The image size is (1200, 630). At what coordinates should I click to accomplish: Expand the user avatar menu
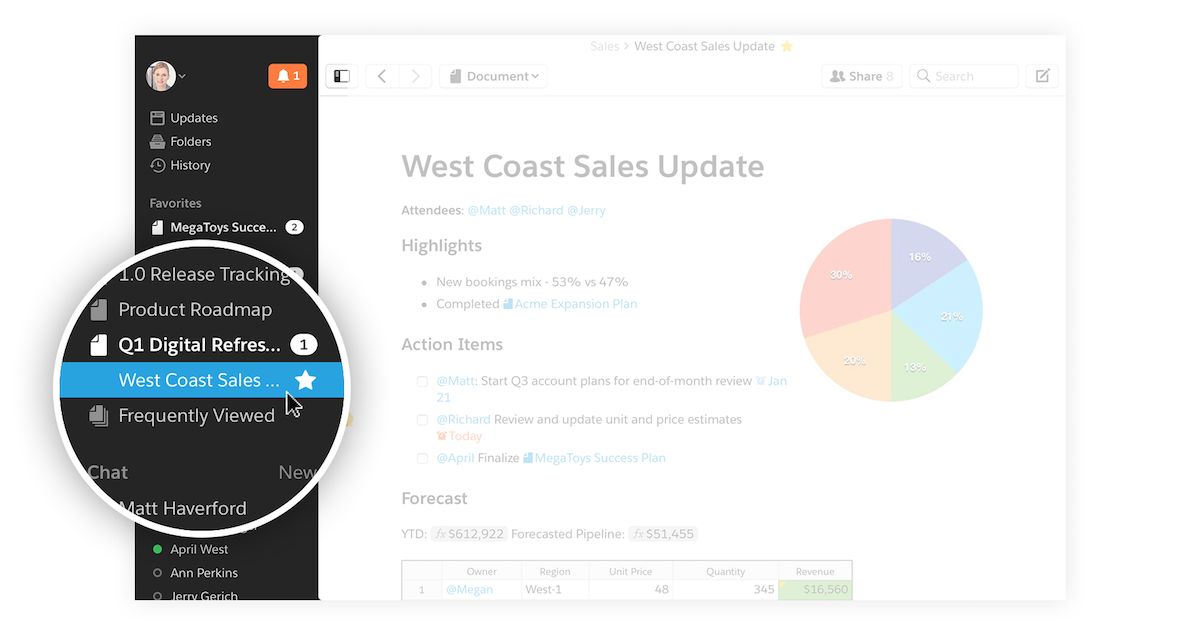pyautogui.click(x=166, y=76)
